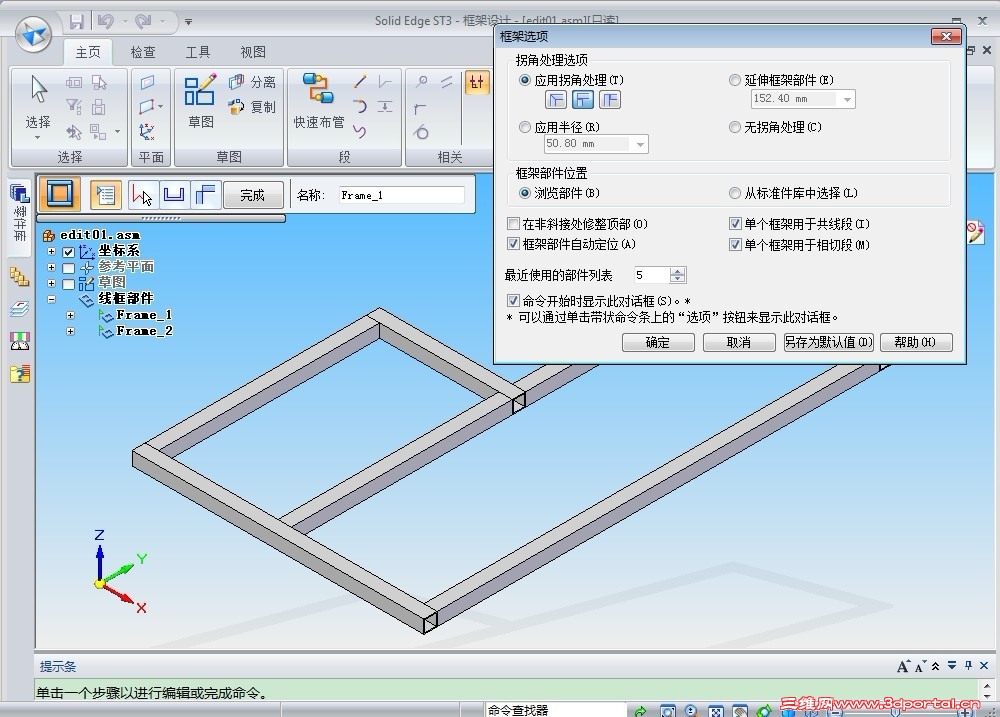
Task: Click the select path step icon
Action: tap(143, 195)
